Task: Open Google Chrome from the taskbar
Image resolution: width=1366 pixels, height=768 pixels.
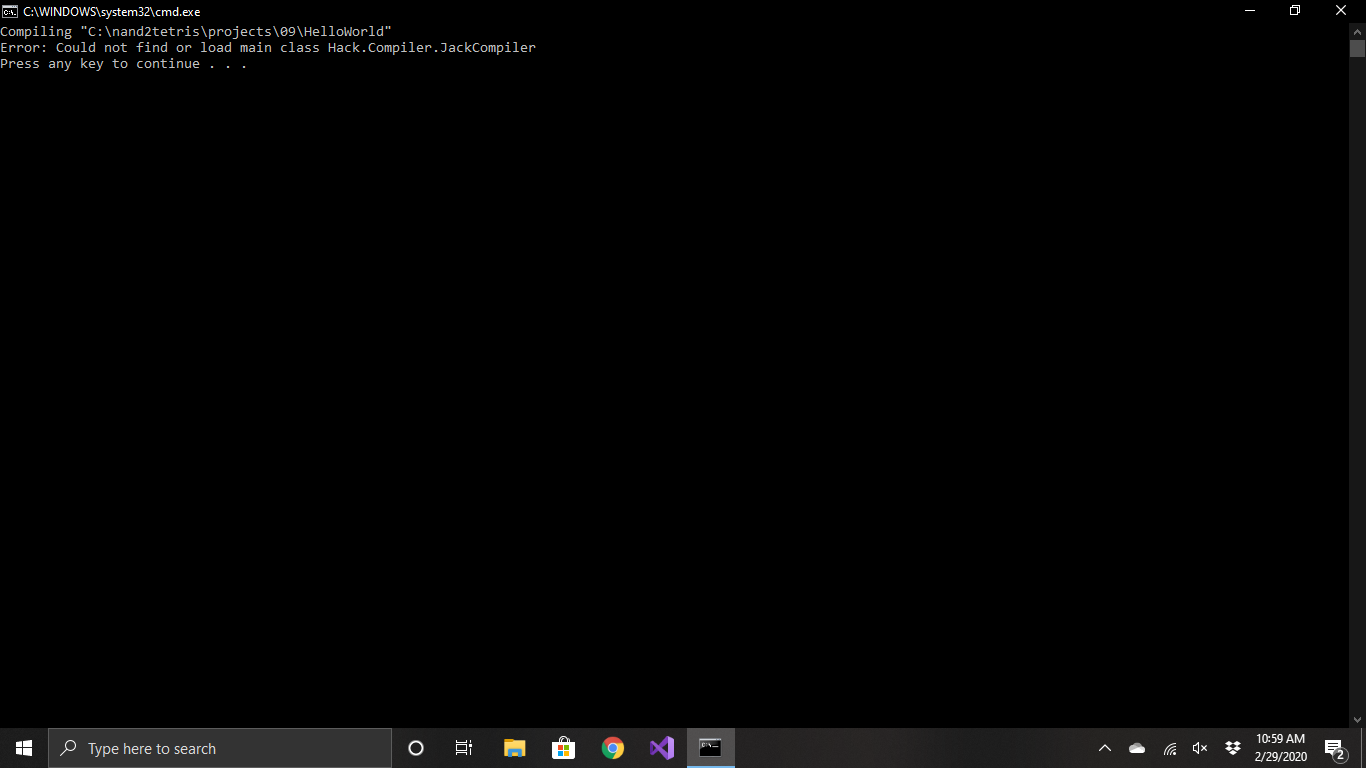Action: pyautogui.click(x=613, y=748)
